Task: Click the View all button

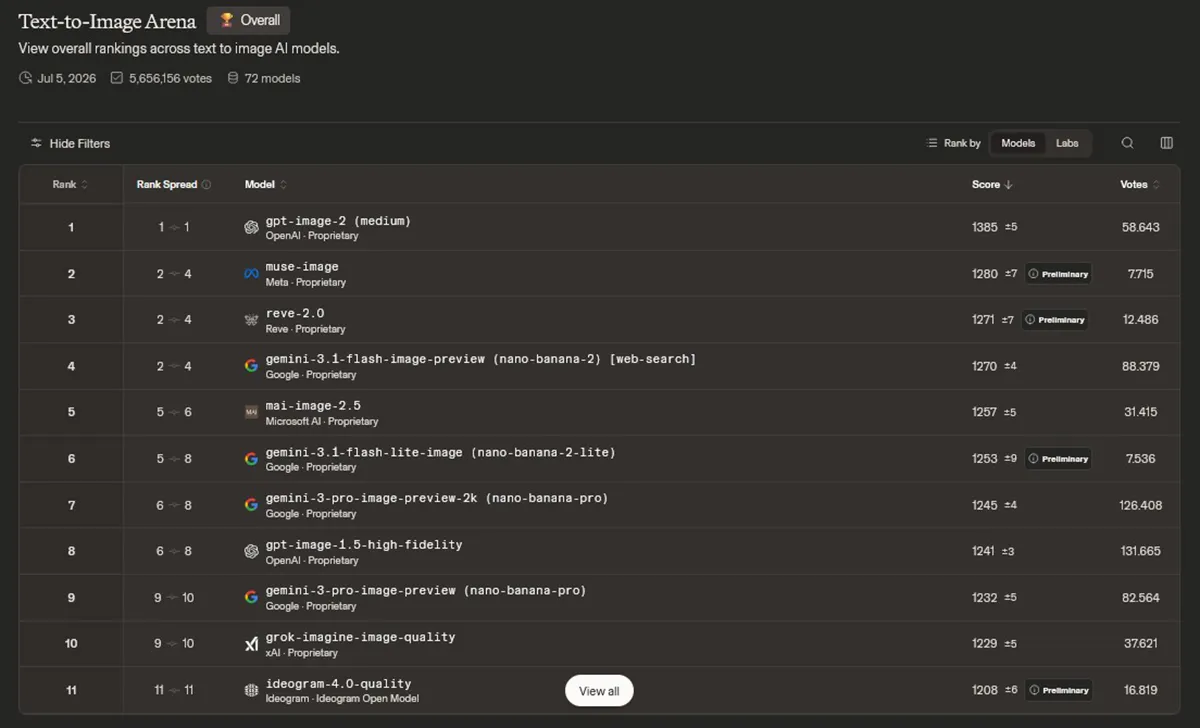Action: tap(599, 691)
